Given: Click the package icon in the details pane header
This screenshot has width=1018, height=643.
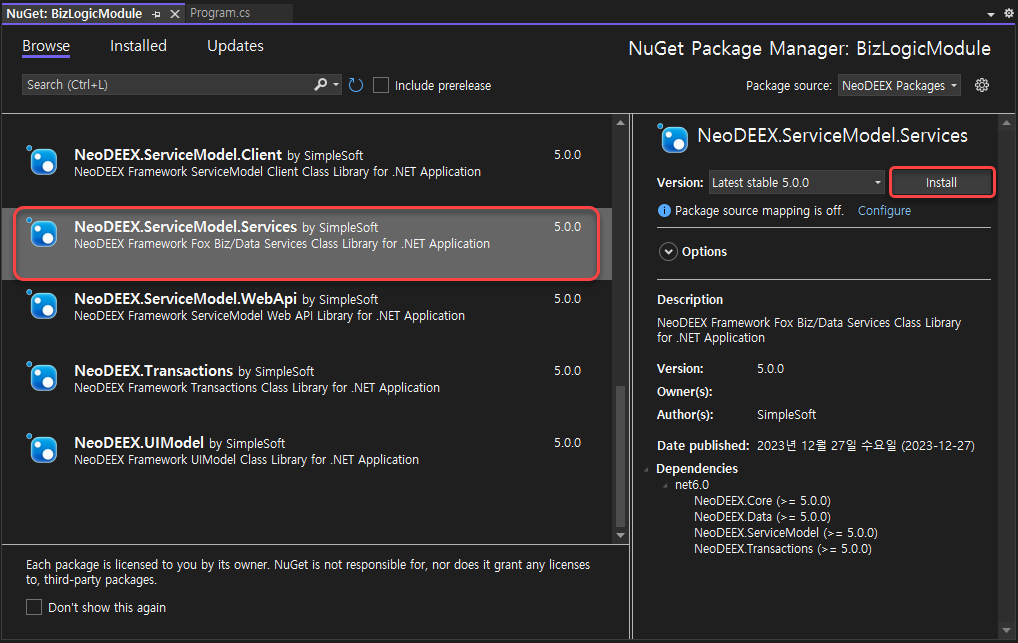Looking at the screenshot, I should tap(673, 138).
